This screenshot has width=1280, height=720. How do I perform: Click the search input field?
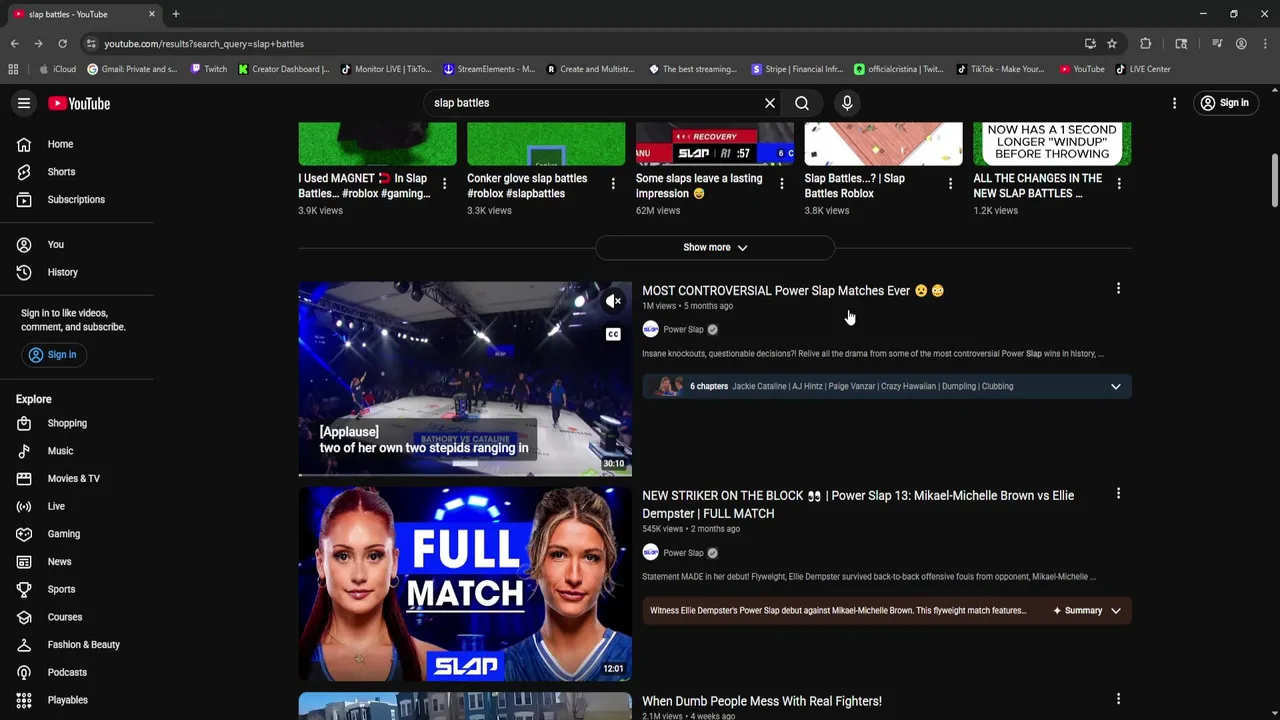point(594,103)
